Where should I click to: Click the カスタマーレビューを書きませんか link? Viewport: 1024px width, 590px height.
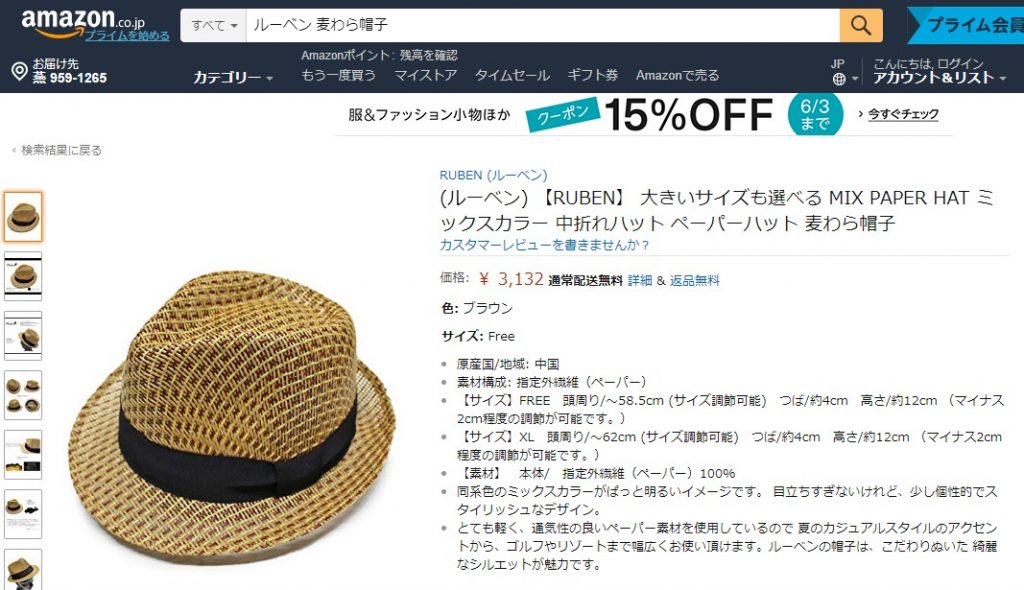pyautogui.click(x=544, y=245)
